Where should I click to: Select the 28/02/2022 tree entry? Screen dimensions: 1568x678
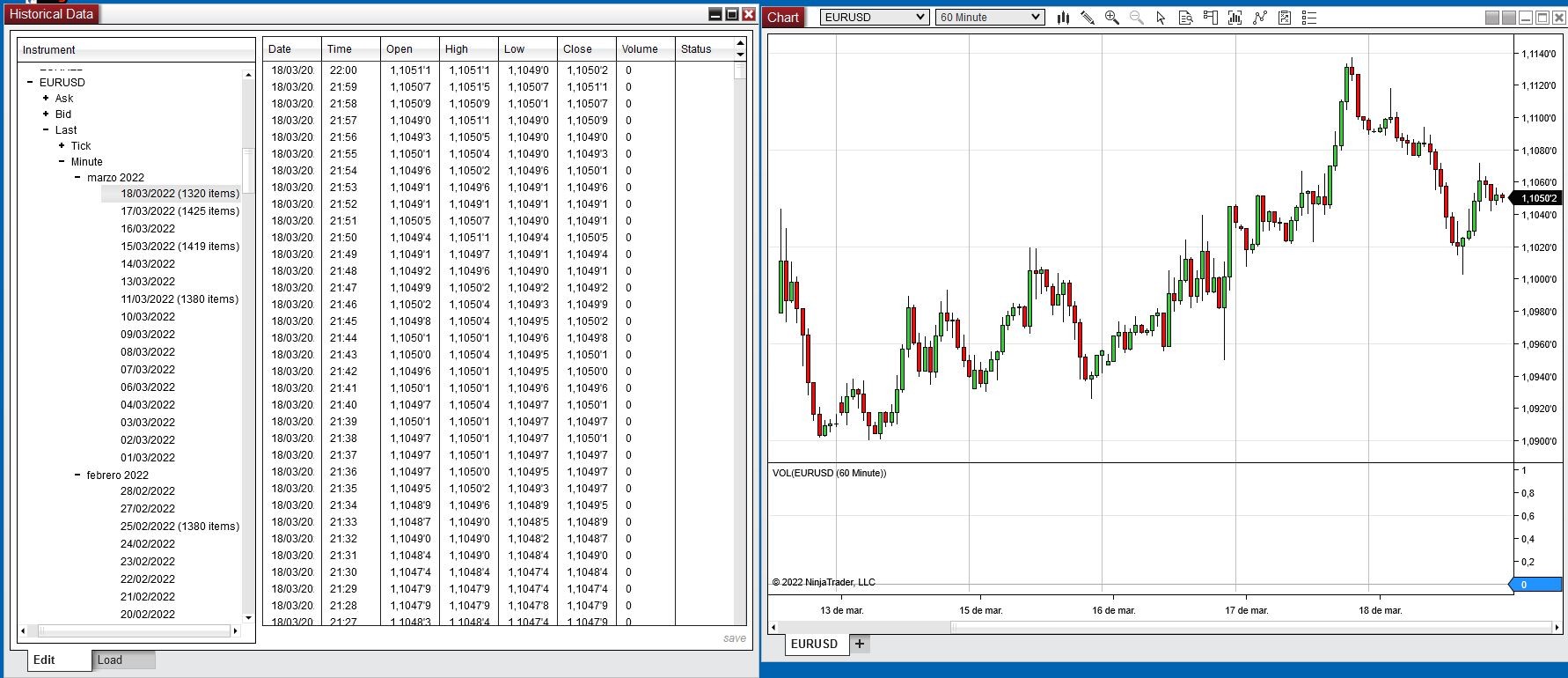(x=148, y=491)
